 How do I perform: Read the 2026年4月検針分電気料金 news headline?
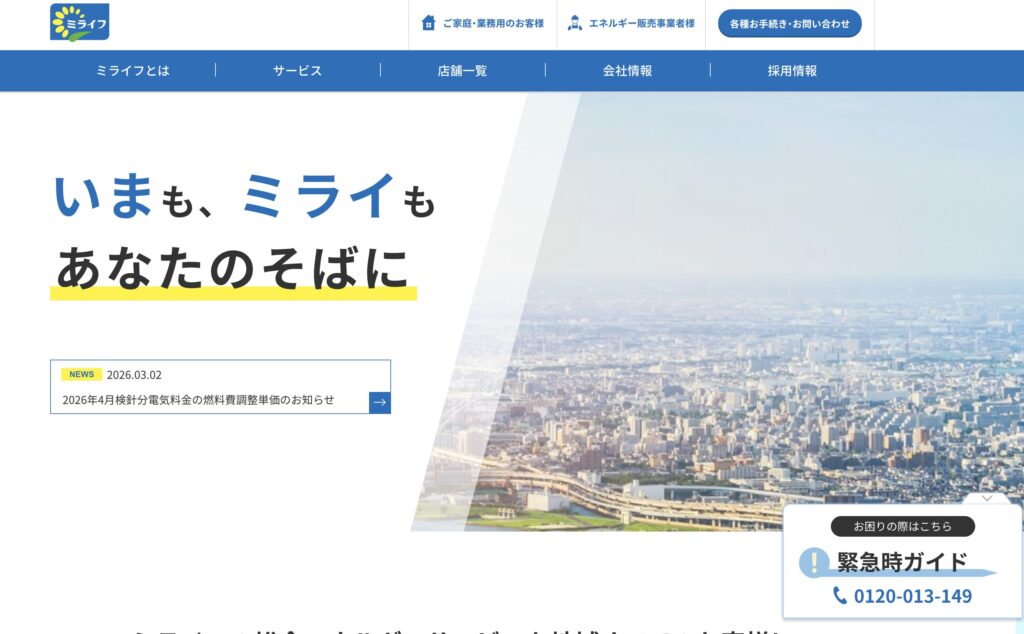(x=198, y=400)
